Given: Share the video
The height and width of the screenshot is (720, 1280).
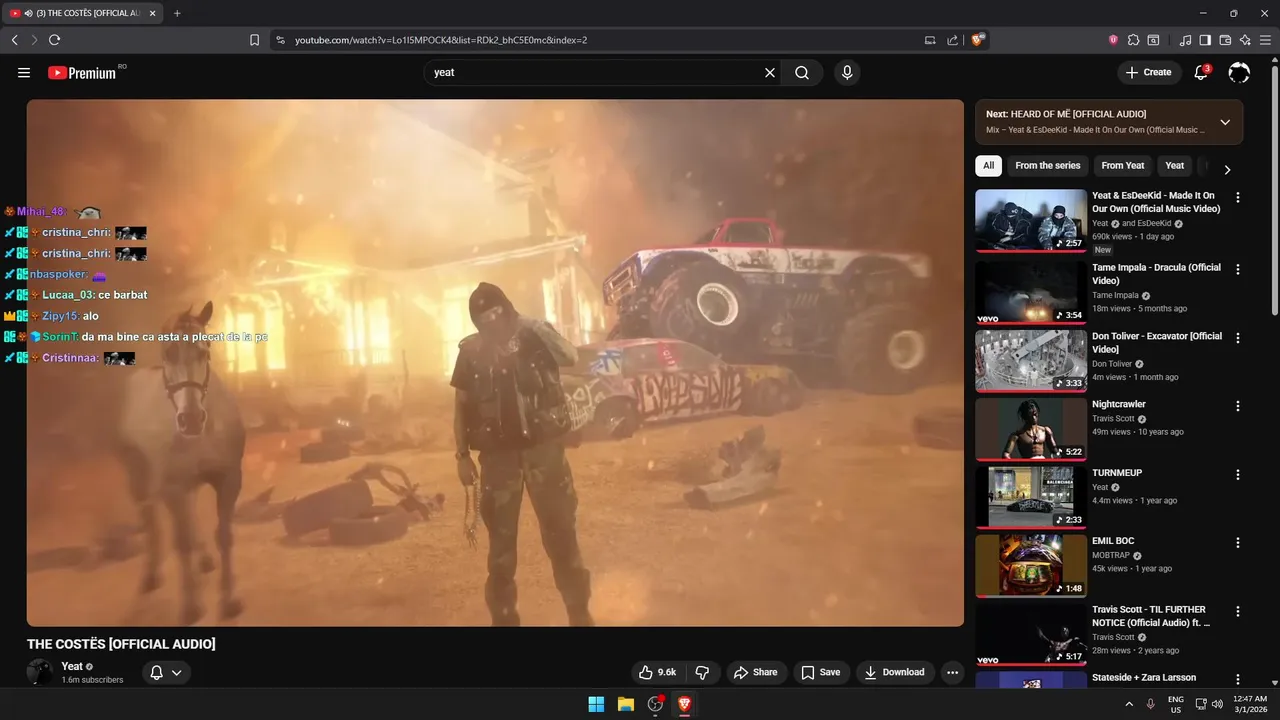Looking at the screenshot, I should [756, 672].
